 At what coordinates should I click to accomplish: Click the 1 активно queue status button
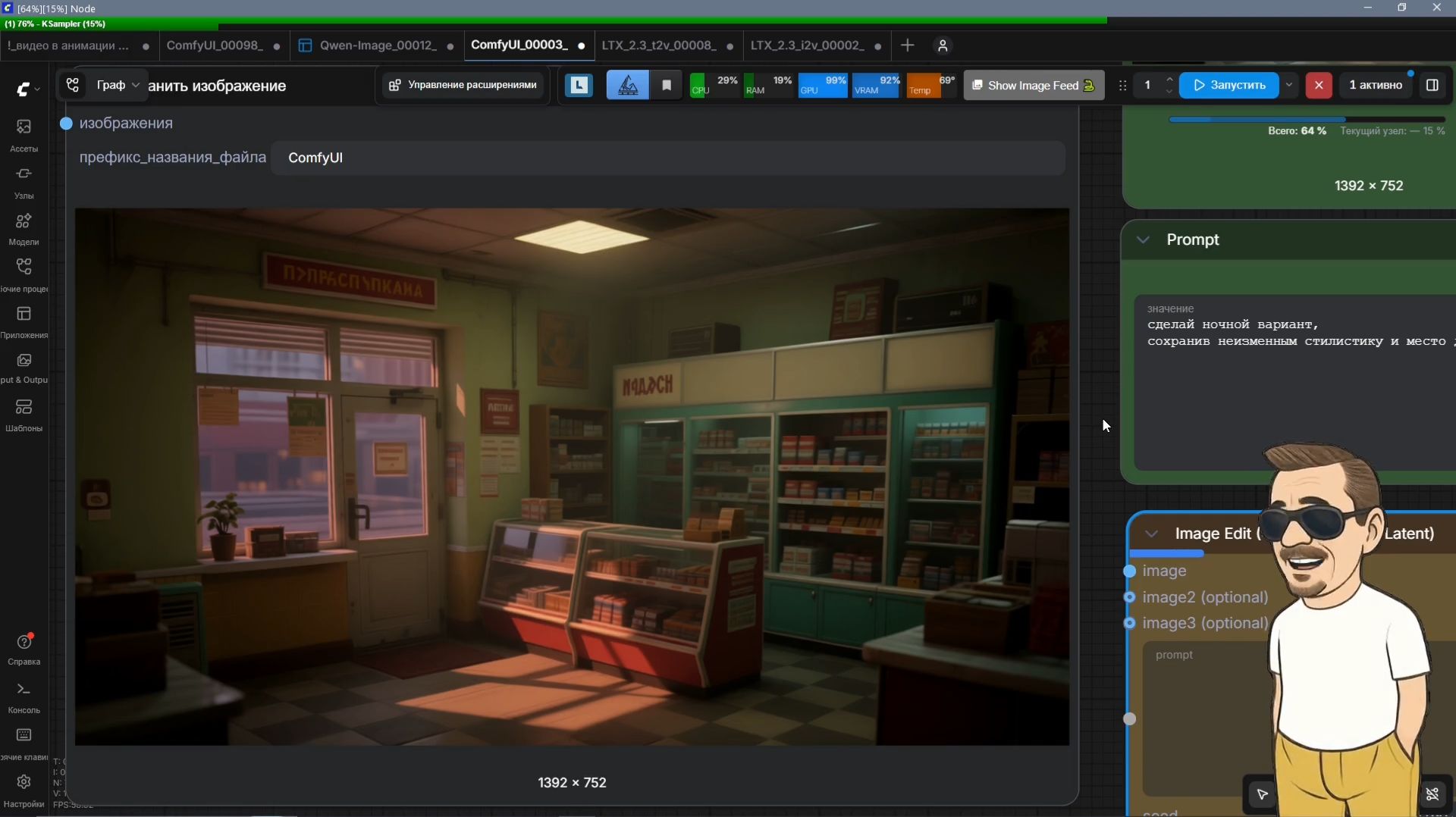click(x=1376, y=86)
